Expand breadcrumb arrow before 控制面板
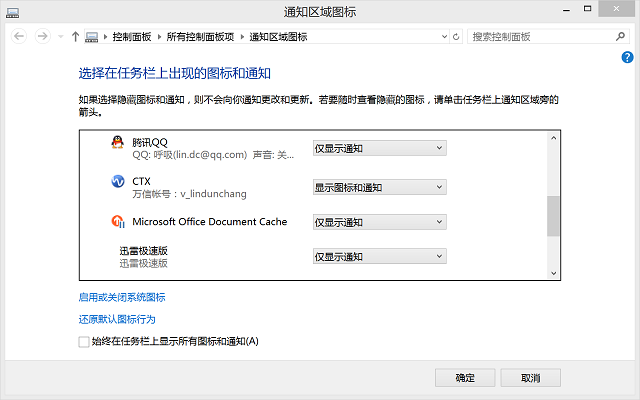The height and width of the screenshot is (400, 640). point(105,37)
